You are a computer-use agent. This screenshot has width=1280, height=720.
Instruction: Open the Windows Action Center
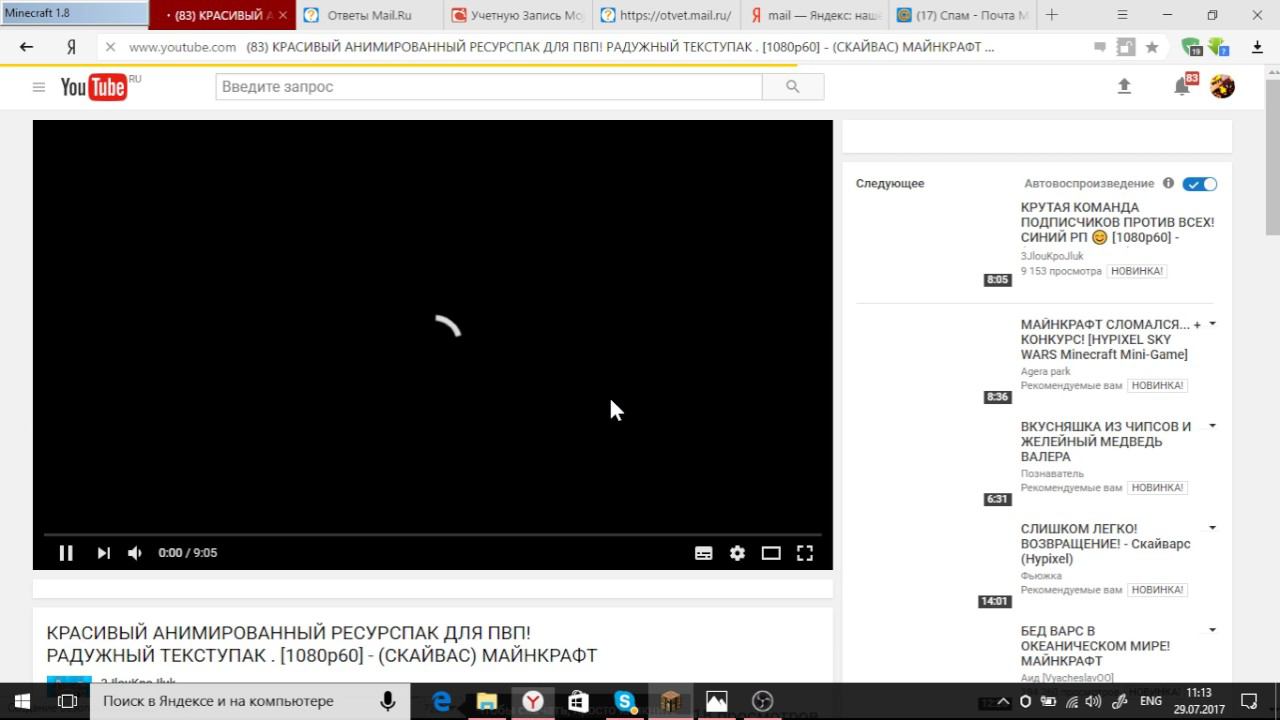point(1248,701)
